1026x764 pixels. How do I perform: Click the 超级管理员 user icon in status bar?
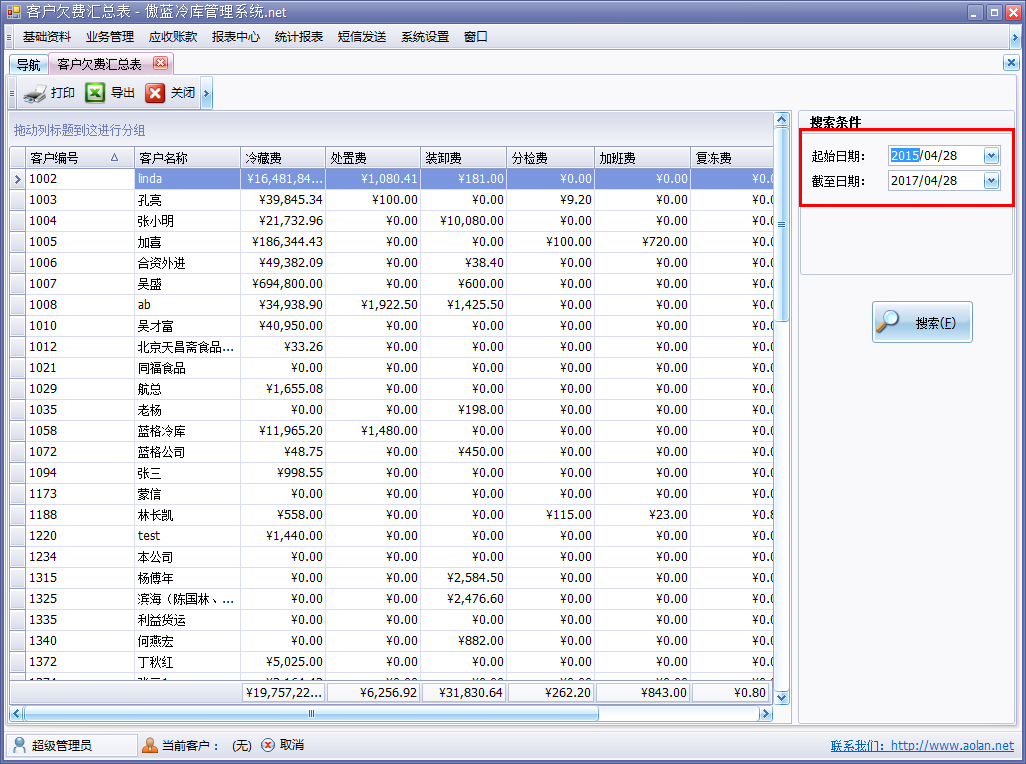[20, 745]
